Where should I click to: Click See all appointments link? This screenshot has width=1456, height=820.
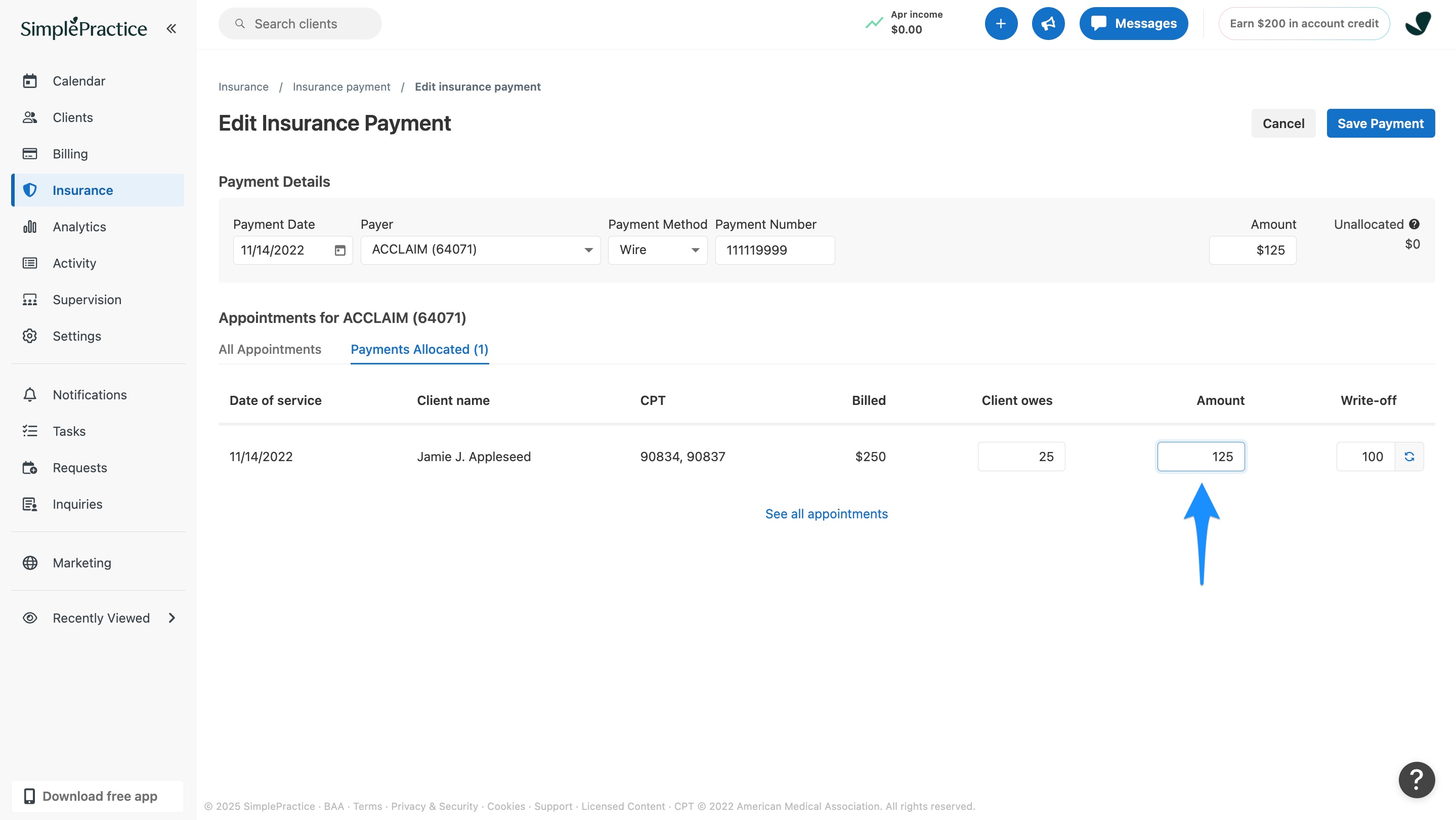pos(826,513)
